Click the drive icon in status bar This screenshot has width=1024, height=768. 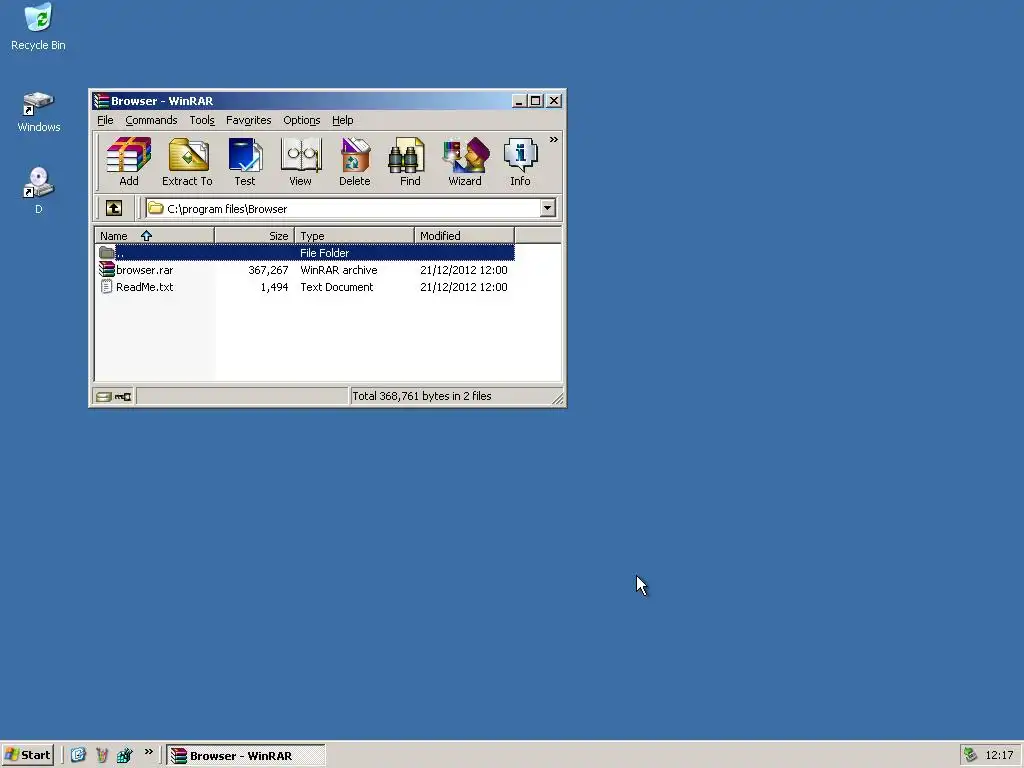103,396
